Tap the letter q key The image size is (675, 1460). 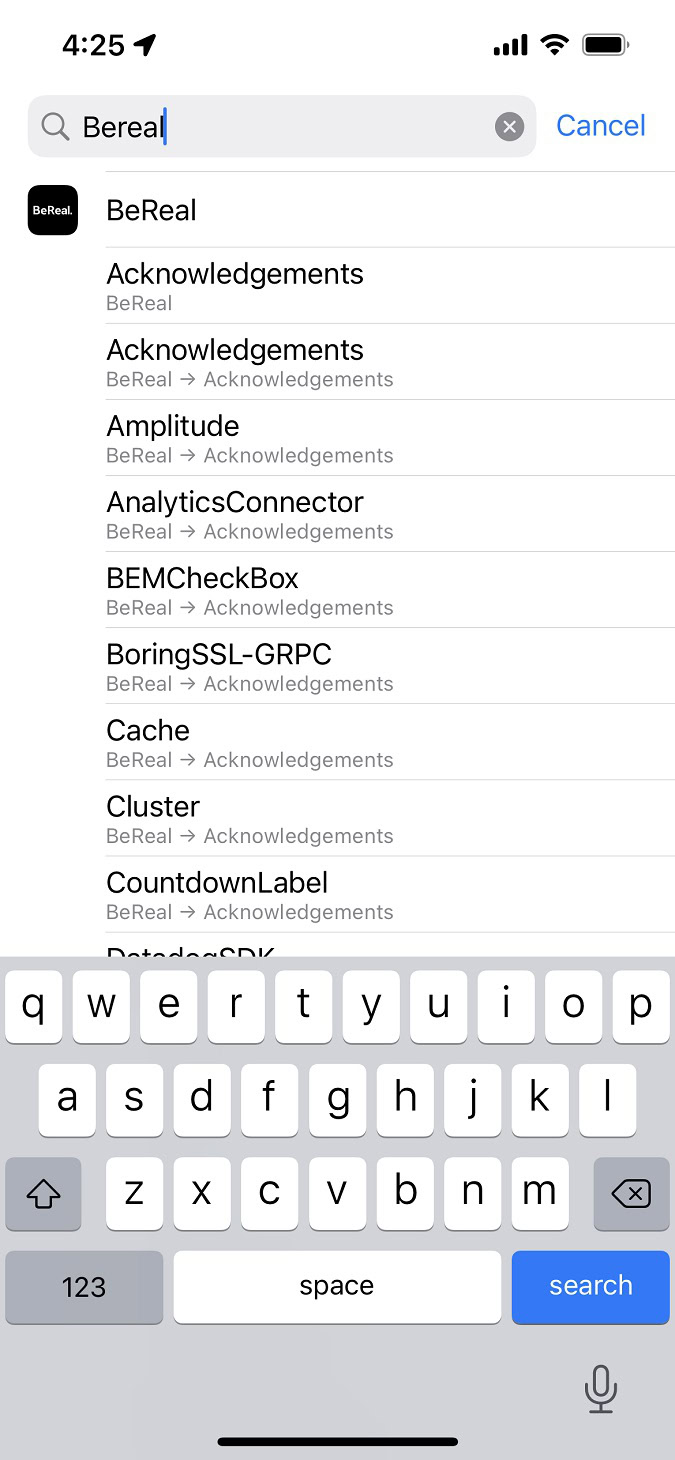(34, 1006)
